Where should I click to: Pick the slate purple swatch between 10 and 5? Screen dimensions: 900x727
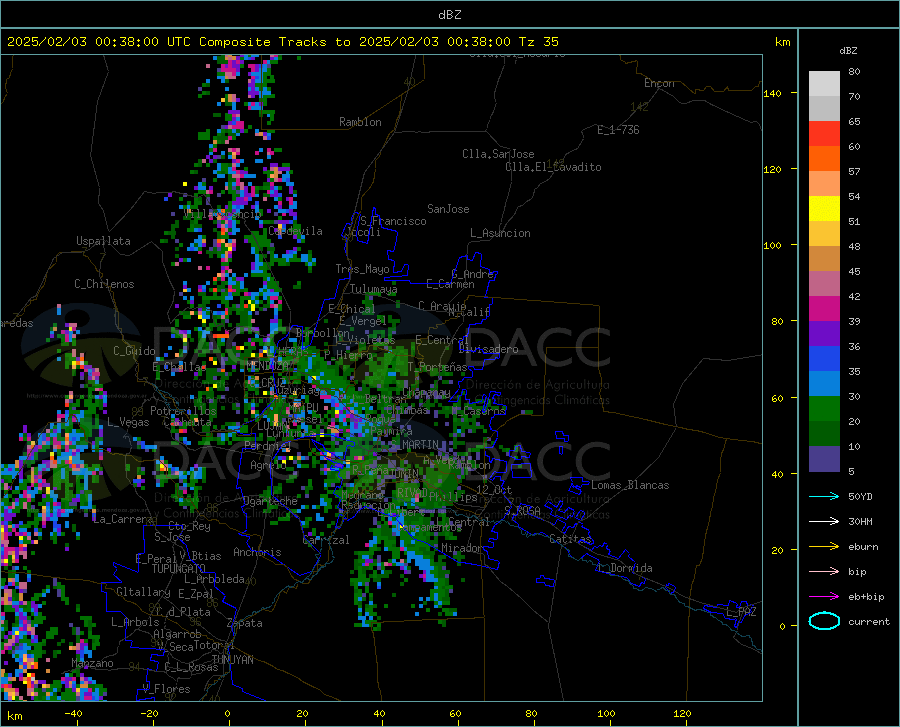[824, 459]
